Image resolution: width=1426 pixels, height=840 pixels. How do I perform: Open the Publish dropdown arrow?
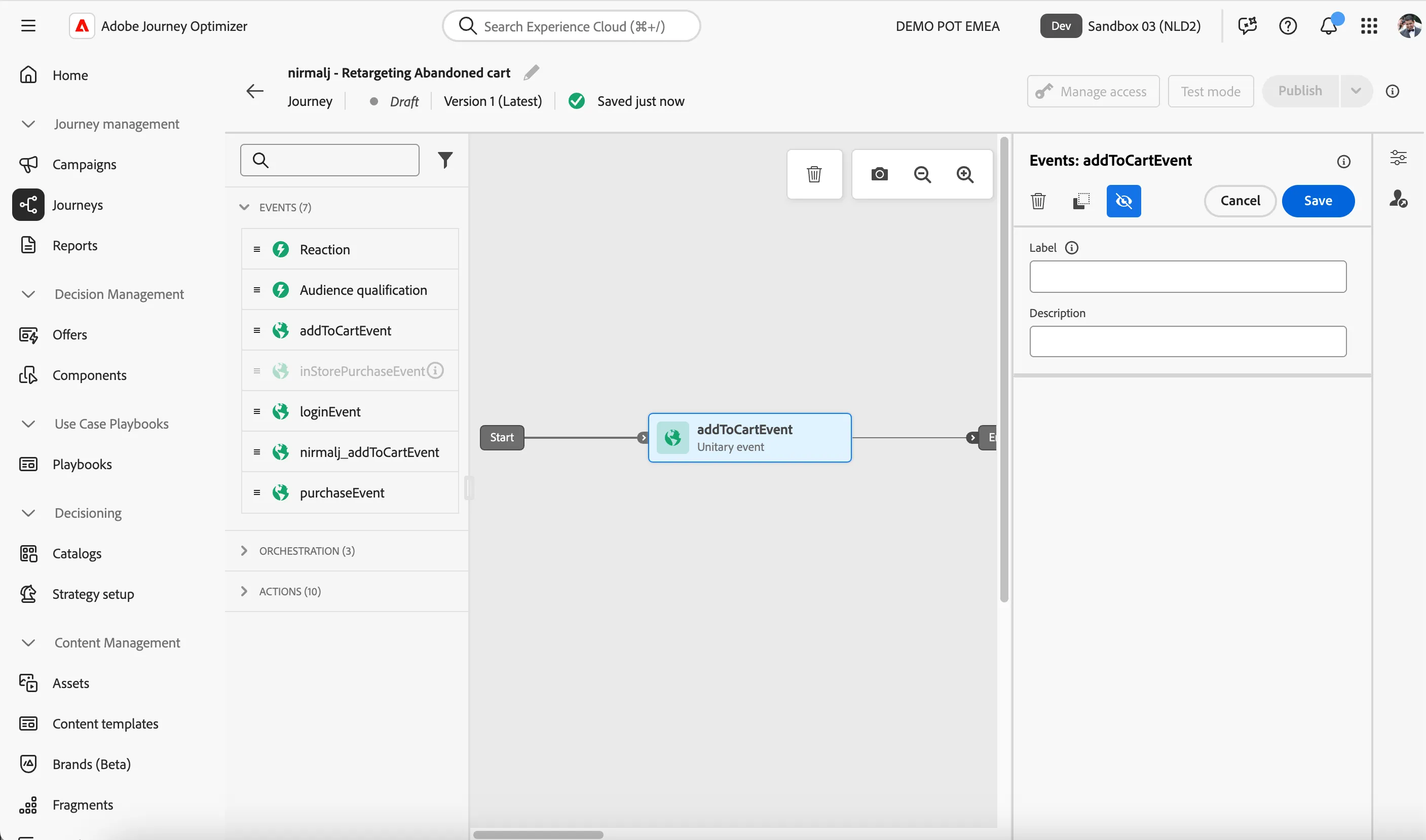pyautogui.click(x=1355, y=91)
